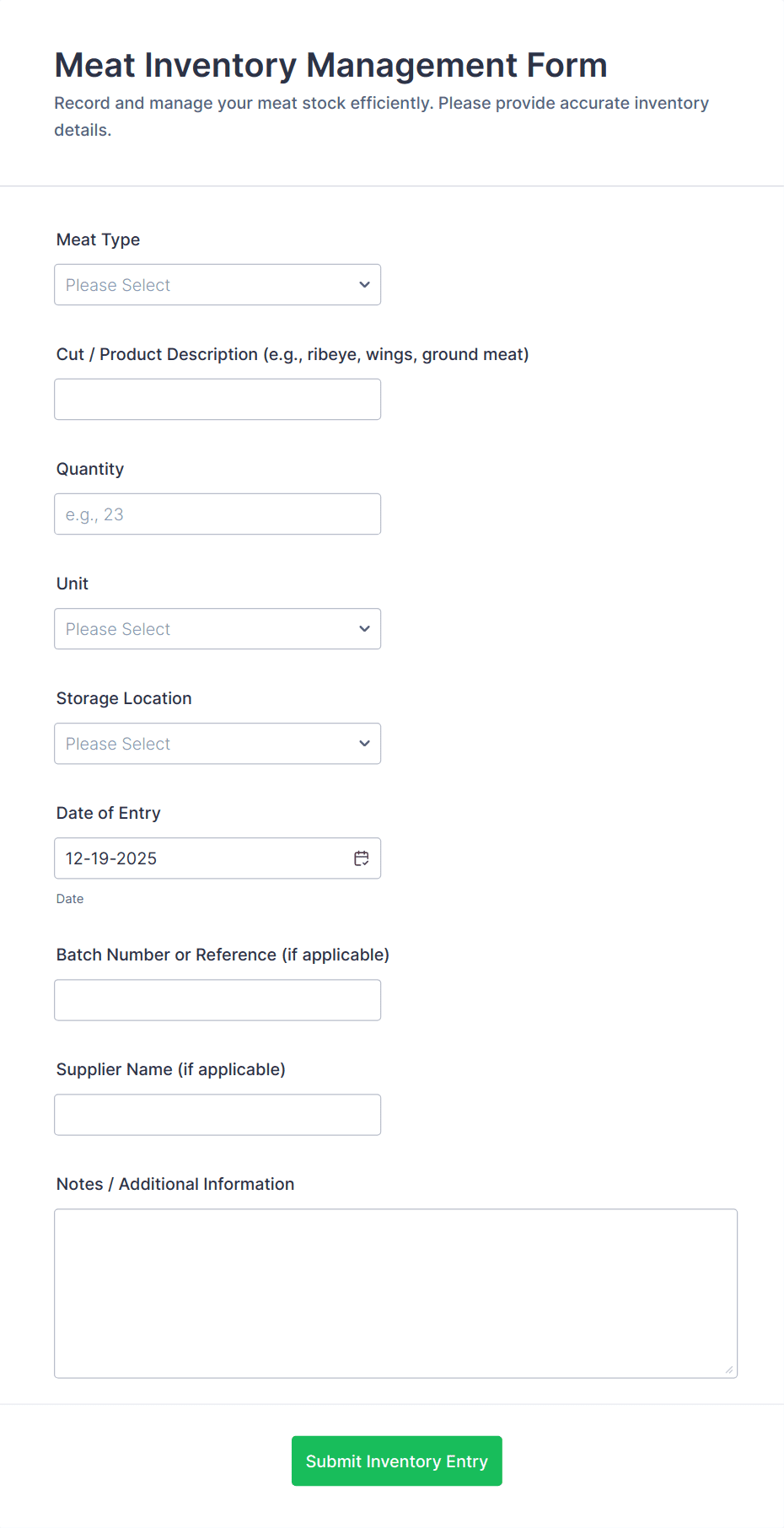Click the Notes textarea resize handle
Screen dimensions: 784x1528
(728, 1370)
